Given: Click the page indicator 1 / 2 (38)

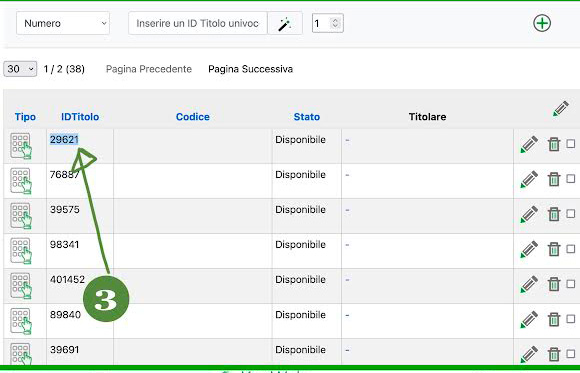Looking at the screenshot, I should tap(64, 69).
